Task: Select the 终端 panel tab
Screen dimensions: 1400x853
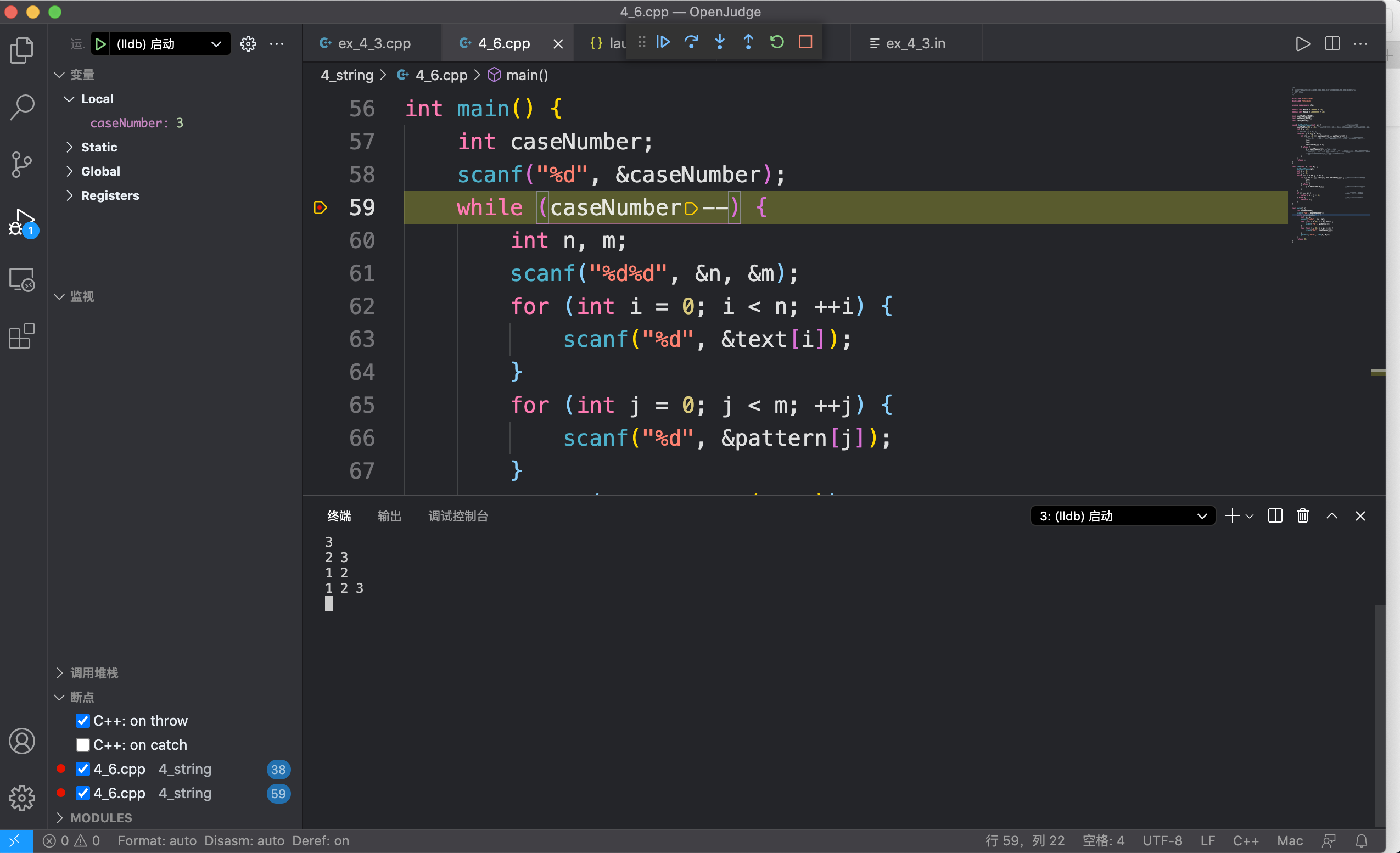Action: [x=339, y=515]
